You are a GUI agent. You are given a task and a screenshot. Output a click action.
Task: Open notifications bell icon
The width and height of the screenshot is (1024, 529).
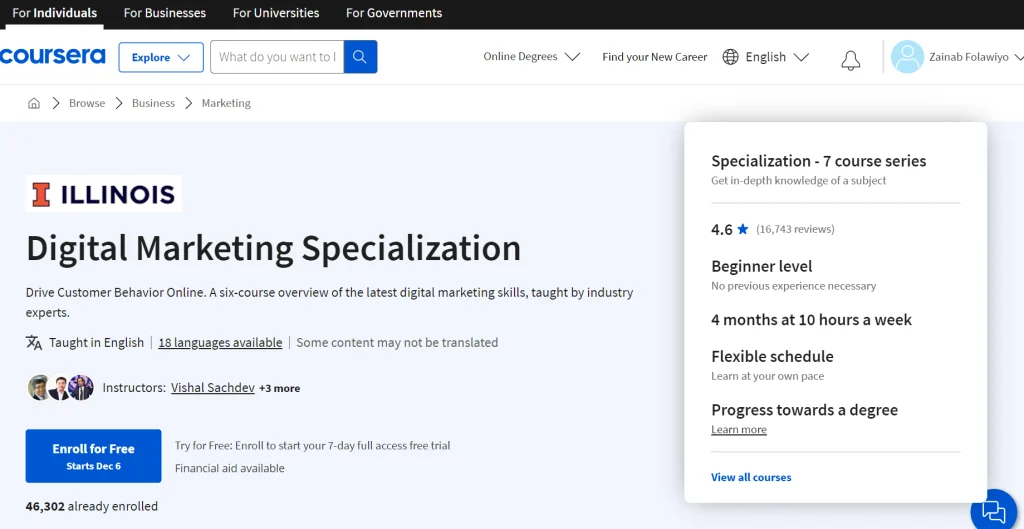[850, 60]
